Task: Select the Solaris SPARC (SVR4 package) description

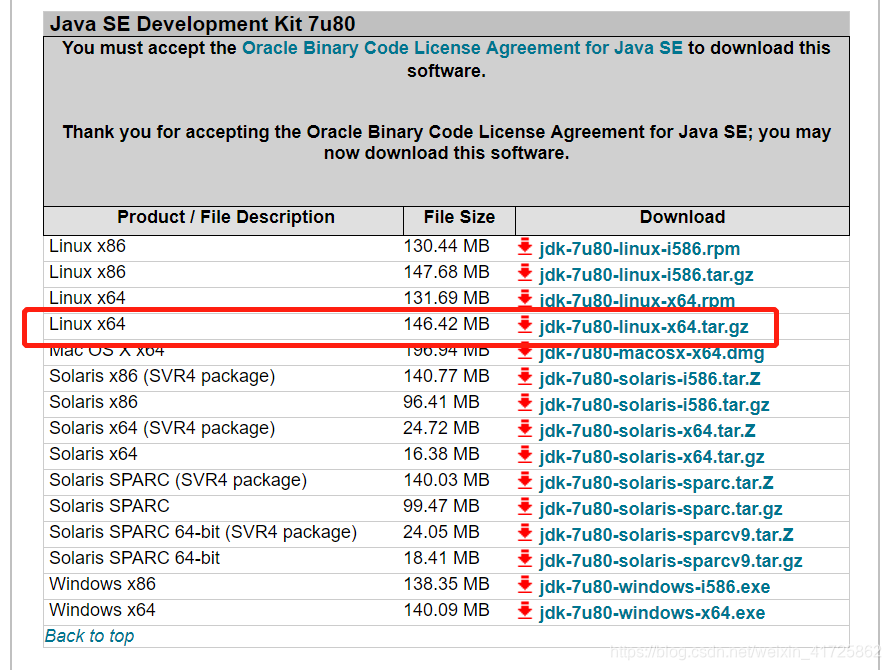Action: tap(178, 481)
